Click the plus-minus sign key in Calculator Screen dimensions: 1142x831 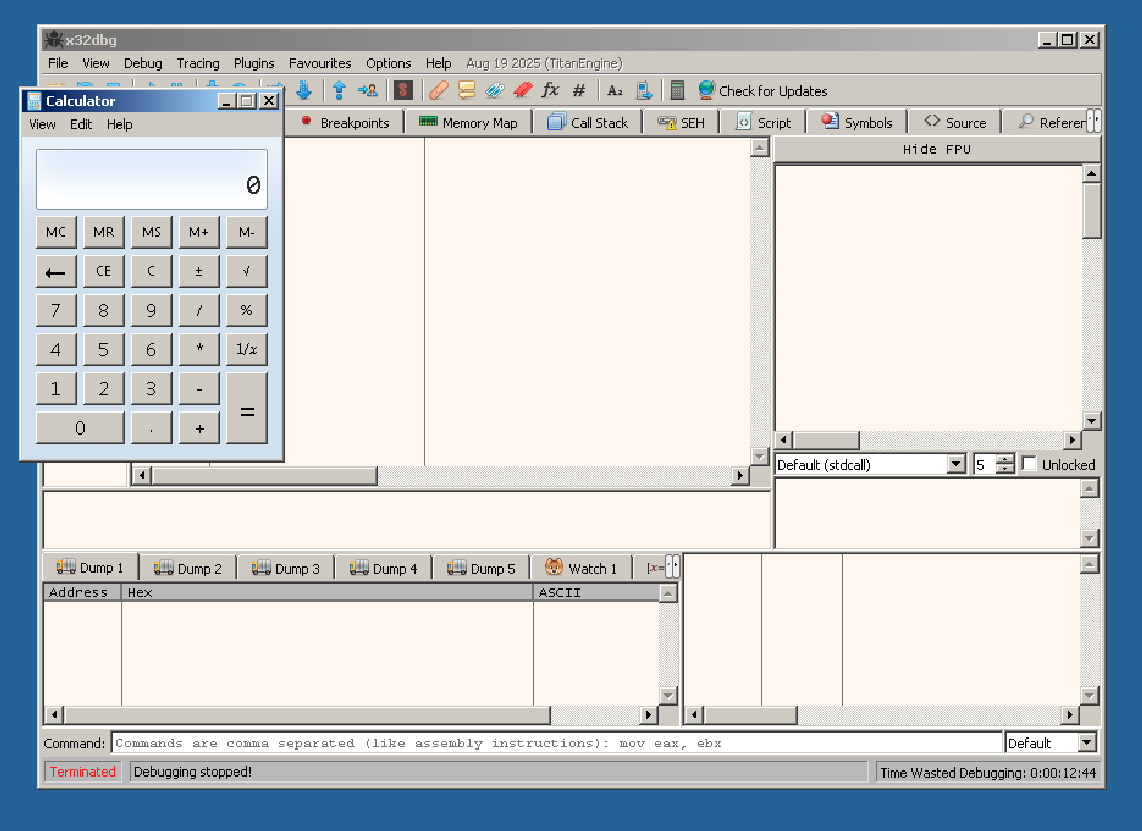pyautogui.click(x=199, y=271)
